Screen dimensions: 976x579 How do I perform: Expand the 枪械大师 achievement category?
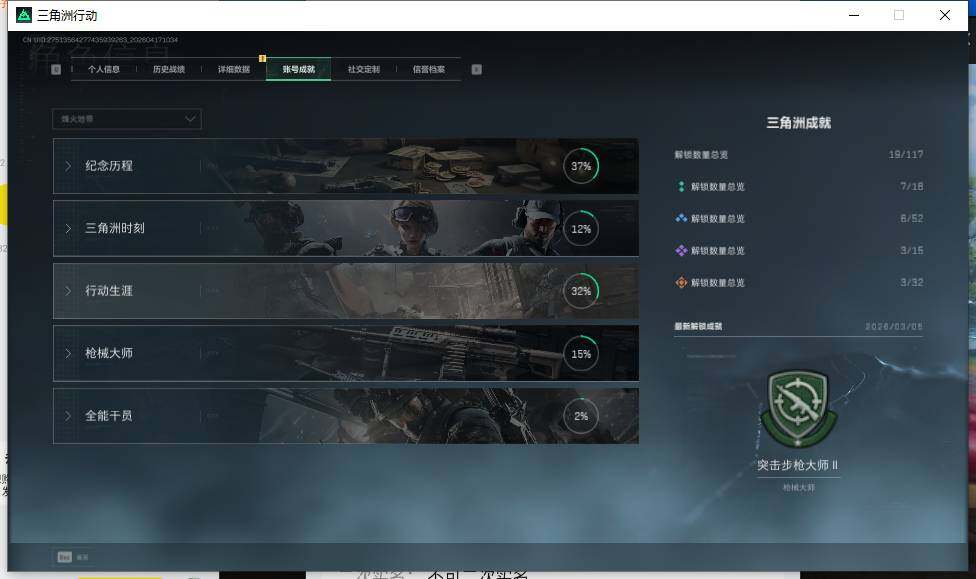point(345,353)
